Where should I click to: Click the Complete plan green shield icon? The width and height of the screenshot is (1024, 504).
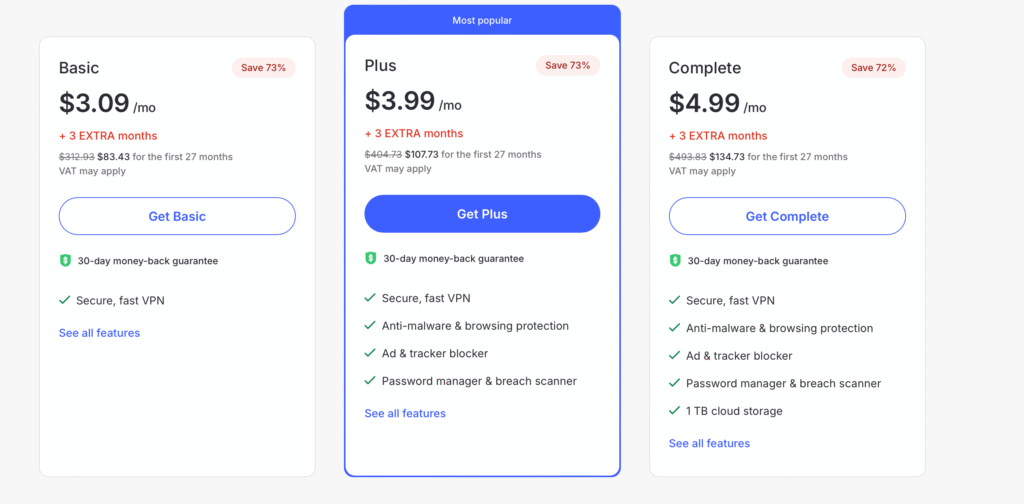[675, 261]
